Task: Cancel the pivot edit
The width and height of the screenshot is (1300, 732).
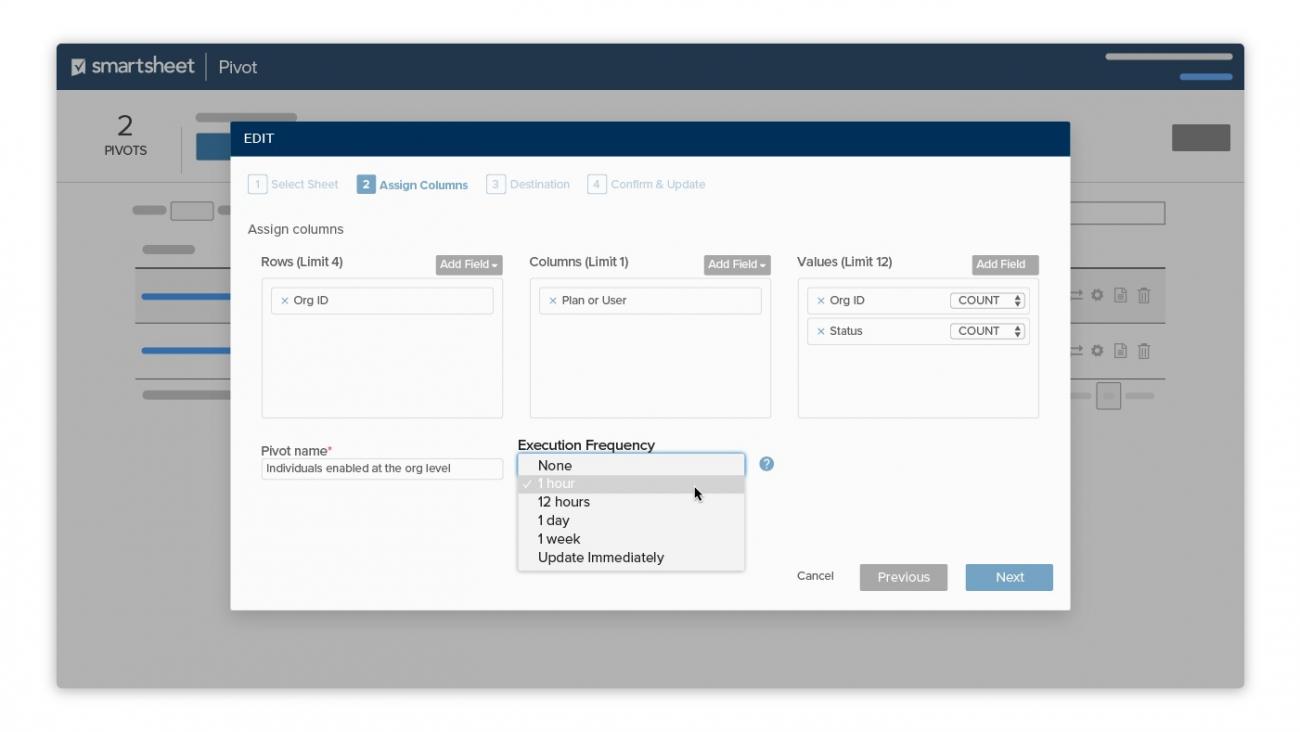Action: coord(814,575)
